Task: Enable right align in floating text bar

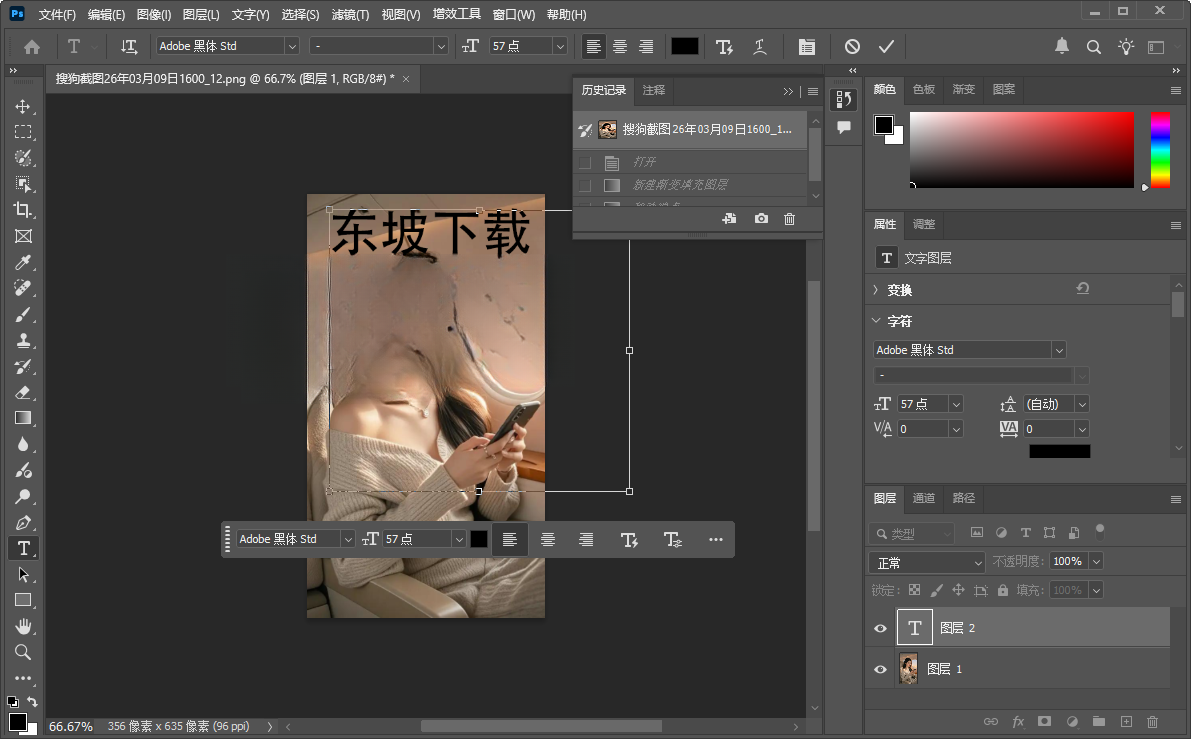Action: 586,539
